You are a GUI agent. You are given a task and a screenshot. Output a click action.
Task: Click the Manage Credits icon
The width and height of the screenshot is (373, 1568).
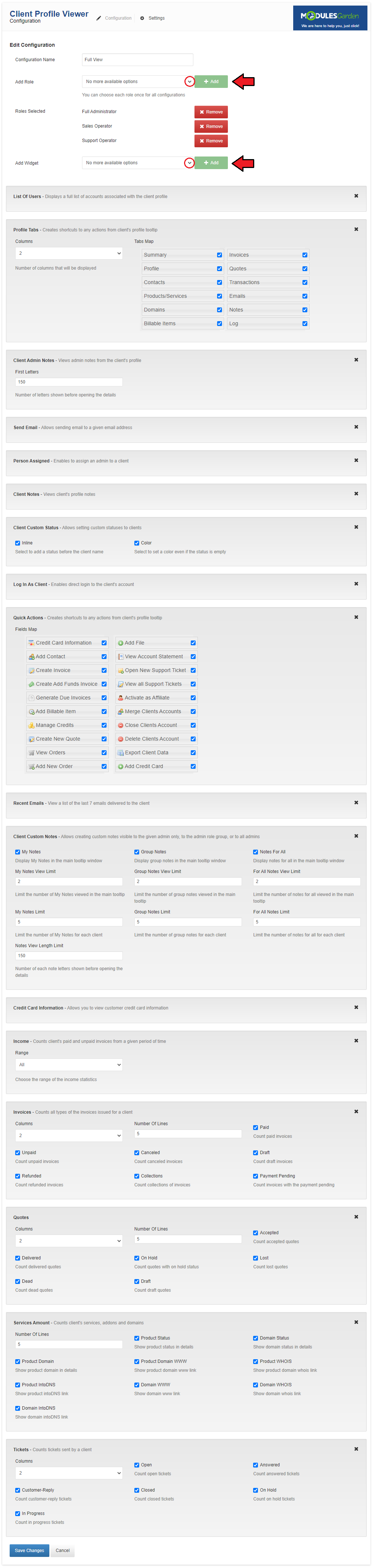click(x=31, y=725)
